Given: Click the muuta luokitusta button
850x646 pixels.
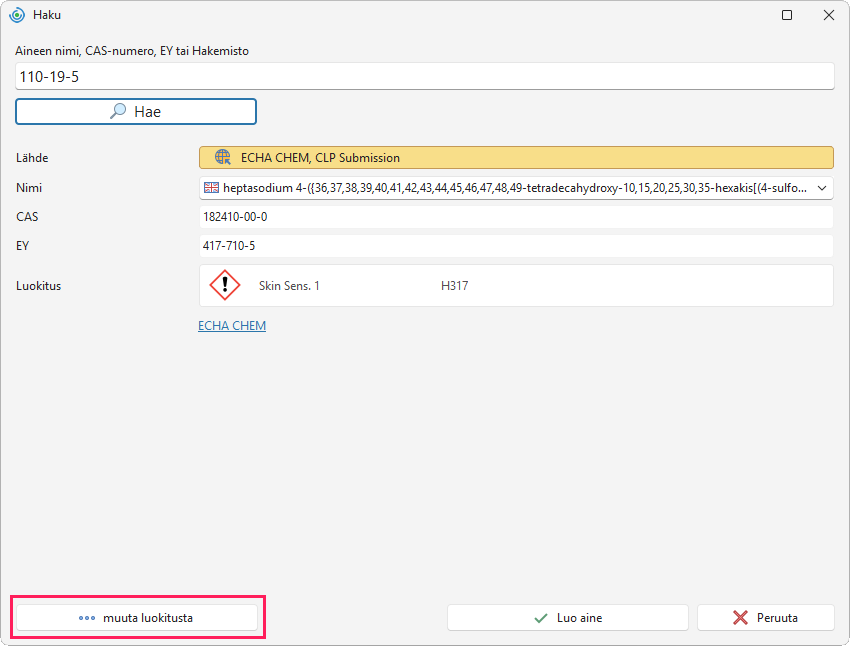Looking at the screenshot, I should click(x=137, y=618).
